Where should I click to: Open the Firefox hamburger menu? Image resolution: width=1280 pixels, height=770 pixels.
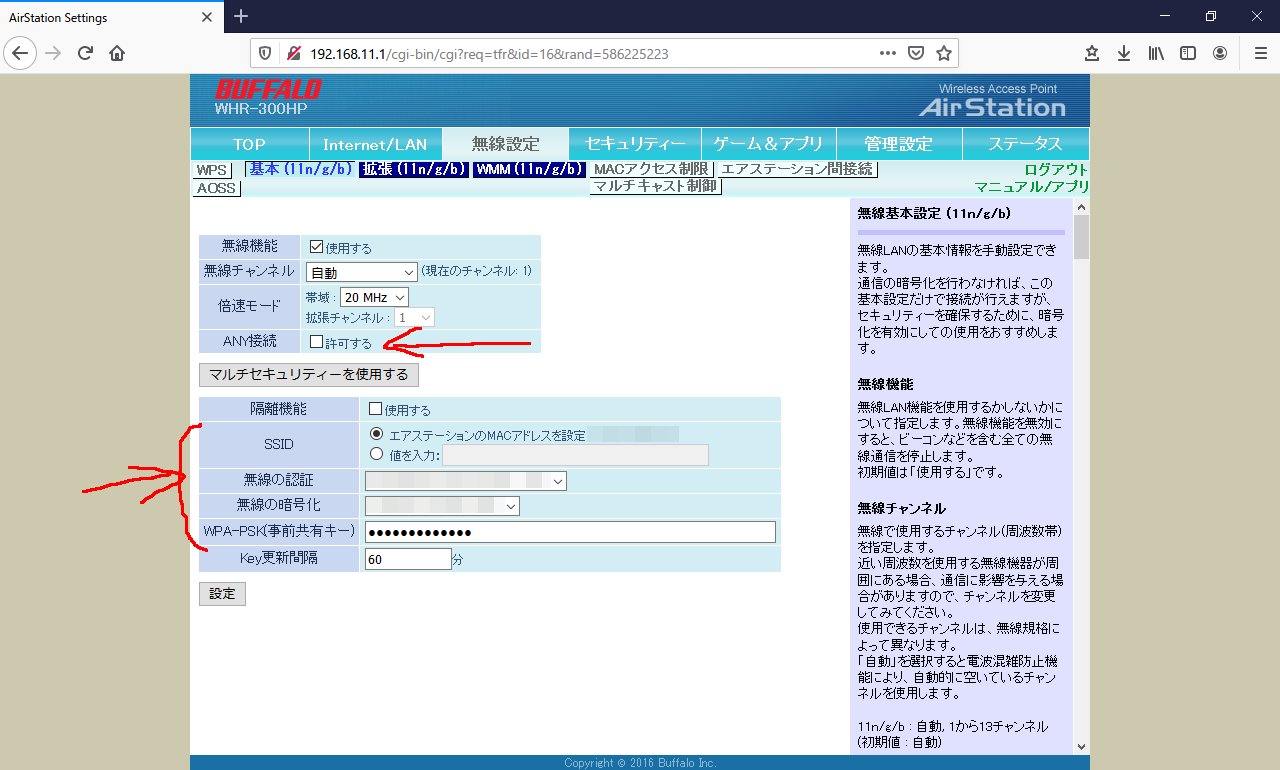coord(1259,53)
